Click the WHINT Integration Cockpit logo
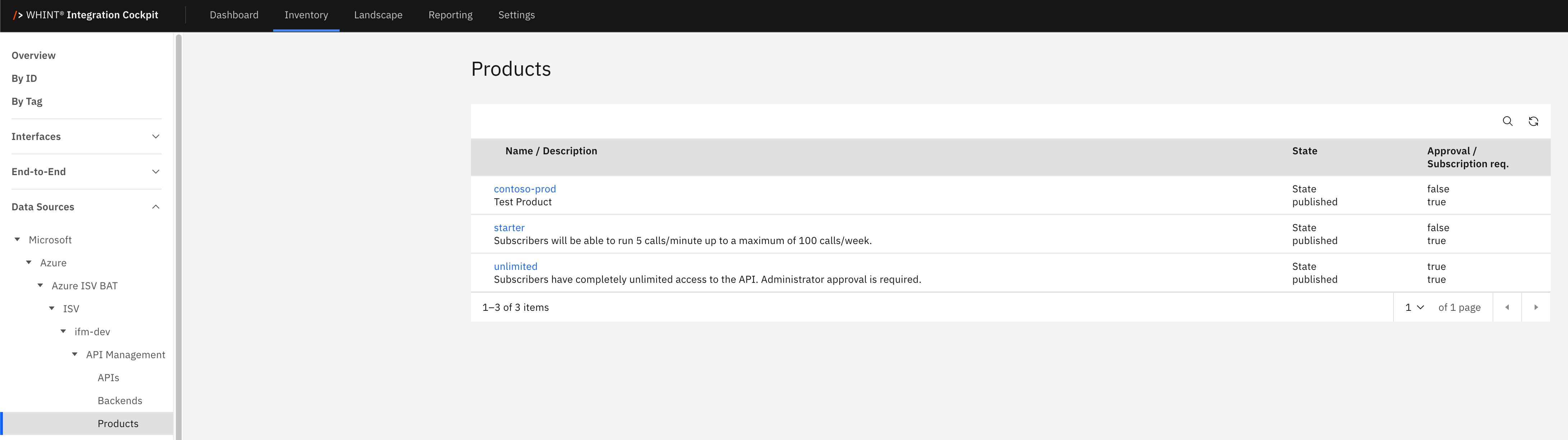The width and height of the screenshot is (1568, 440). pyautogui.click(x=86, y=15)
